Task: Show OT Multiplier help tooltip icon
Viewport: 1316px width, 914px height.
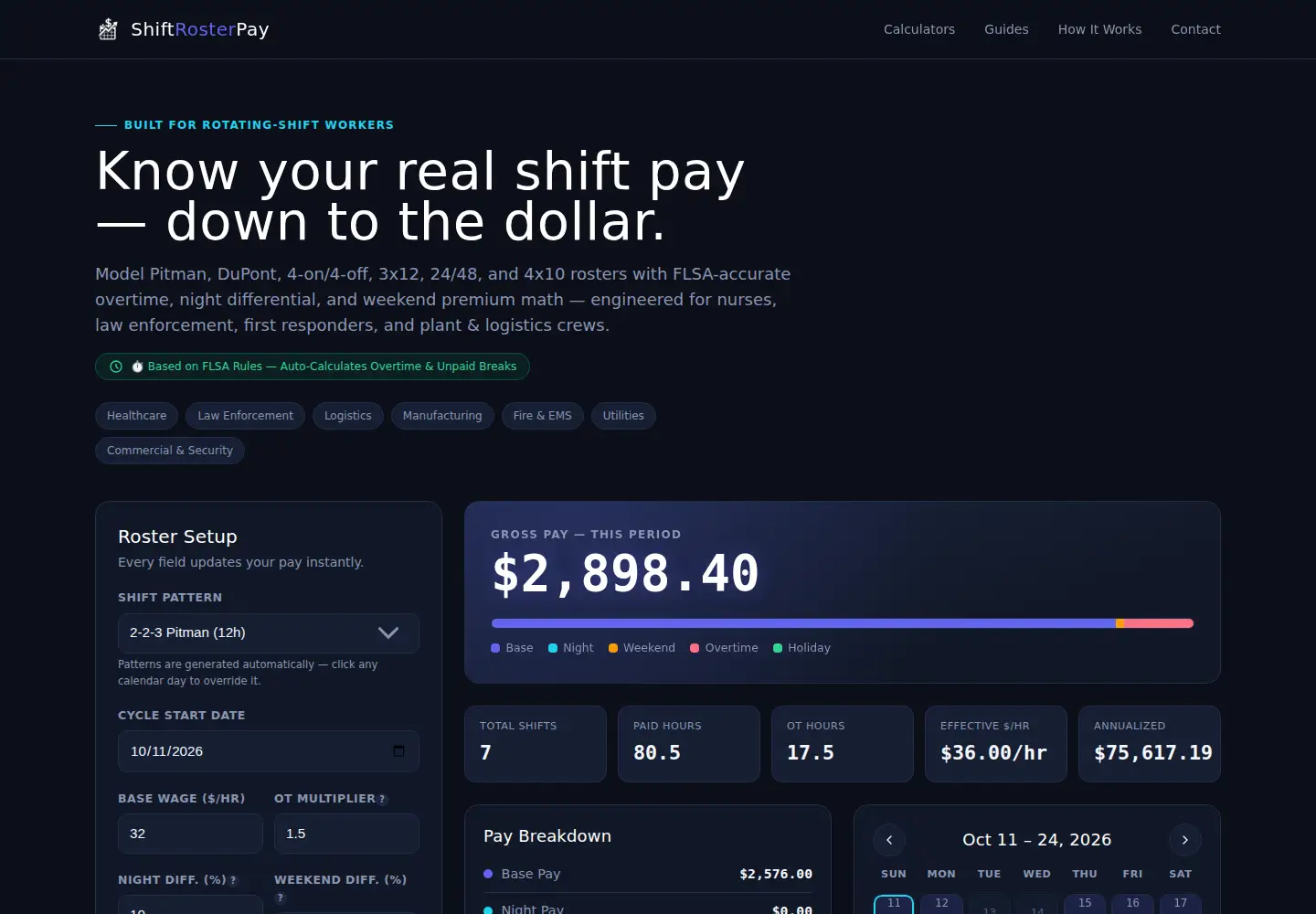Action: tap(383, 800)
